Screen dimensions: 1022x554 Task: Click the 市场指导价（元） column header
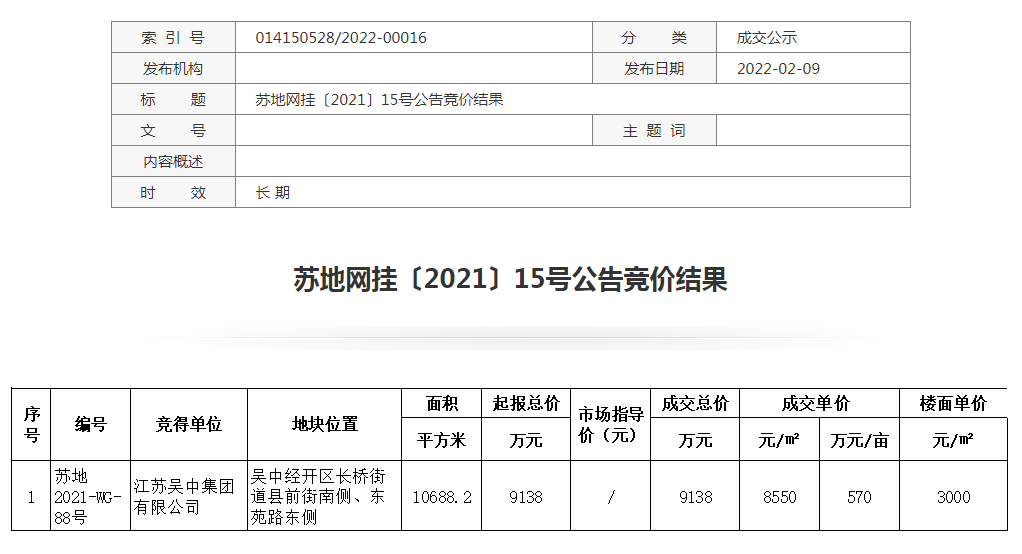click(610, 424)
